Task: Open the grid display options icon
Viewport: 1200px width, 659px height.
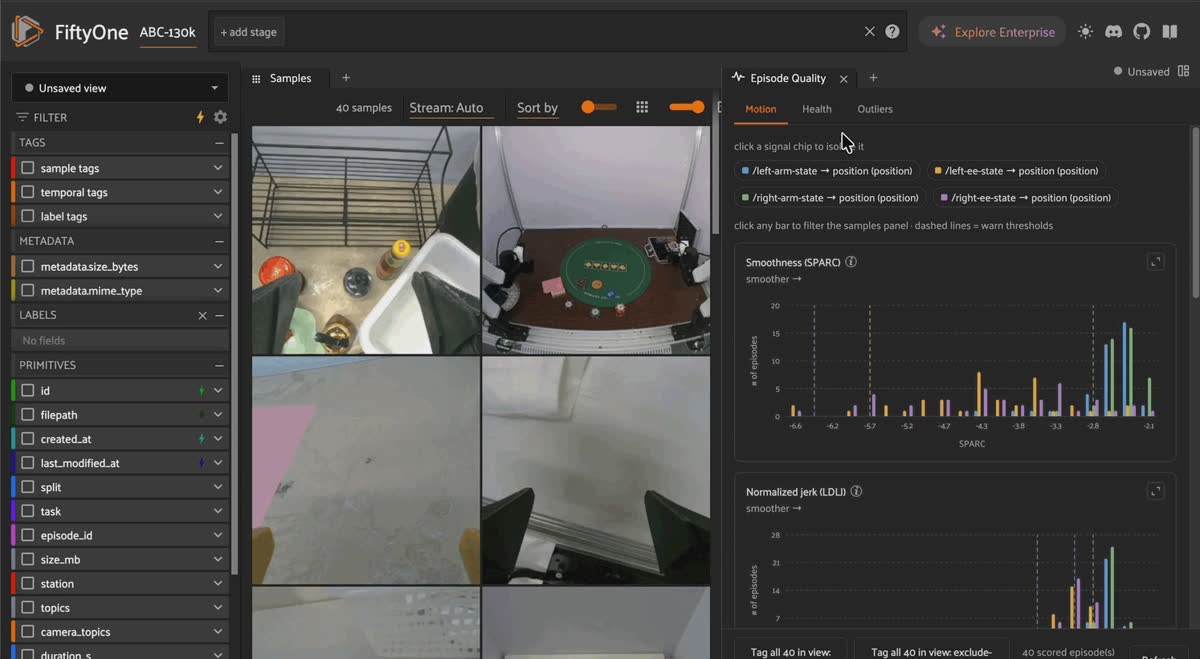Action: (643, 107)
